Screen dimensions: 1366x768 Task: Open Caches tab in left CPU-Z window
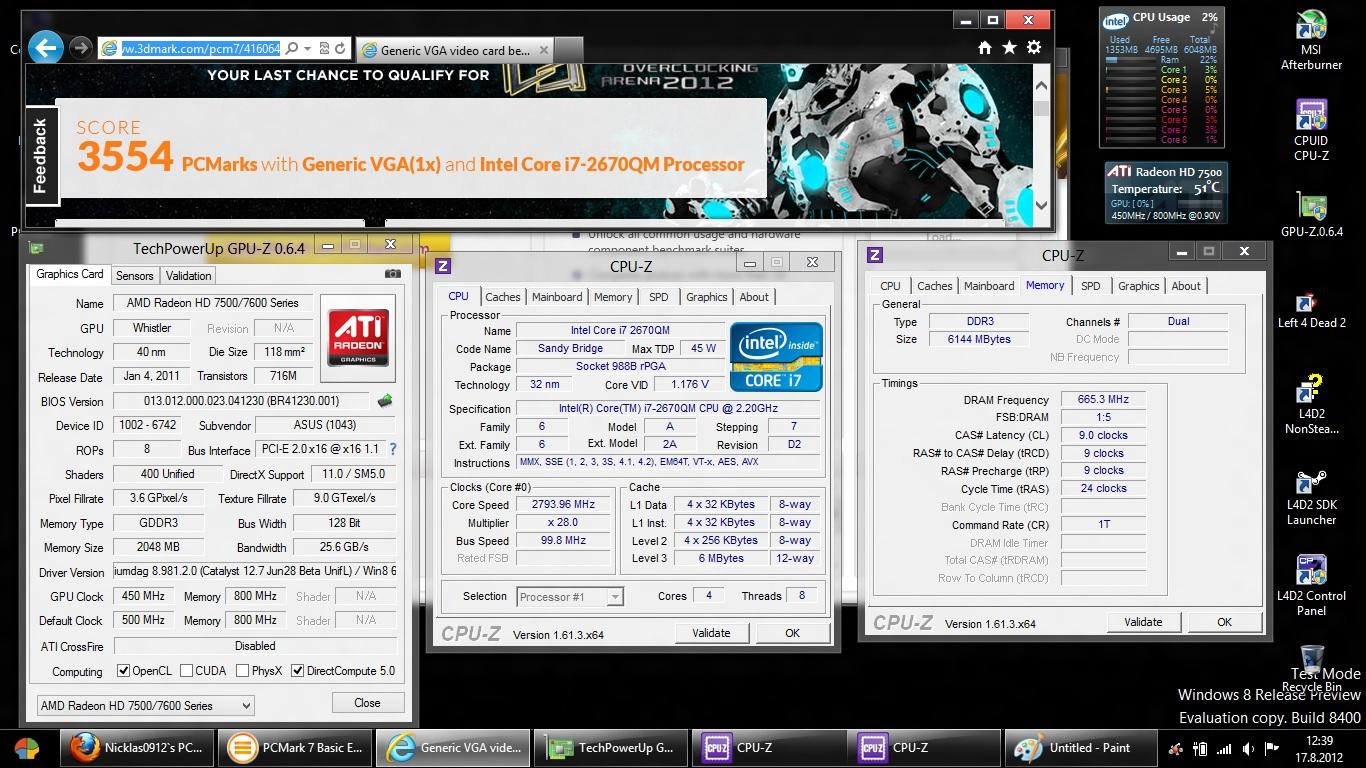[x=502, y=297]
